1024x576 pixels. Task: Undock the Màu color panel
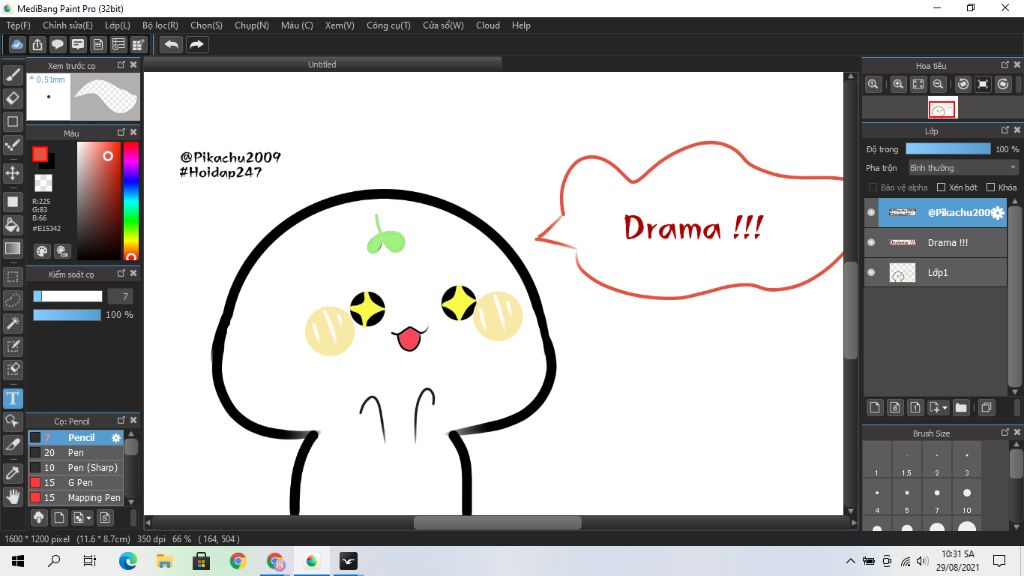[x=121, y=133]
